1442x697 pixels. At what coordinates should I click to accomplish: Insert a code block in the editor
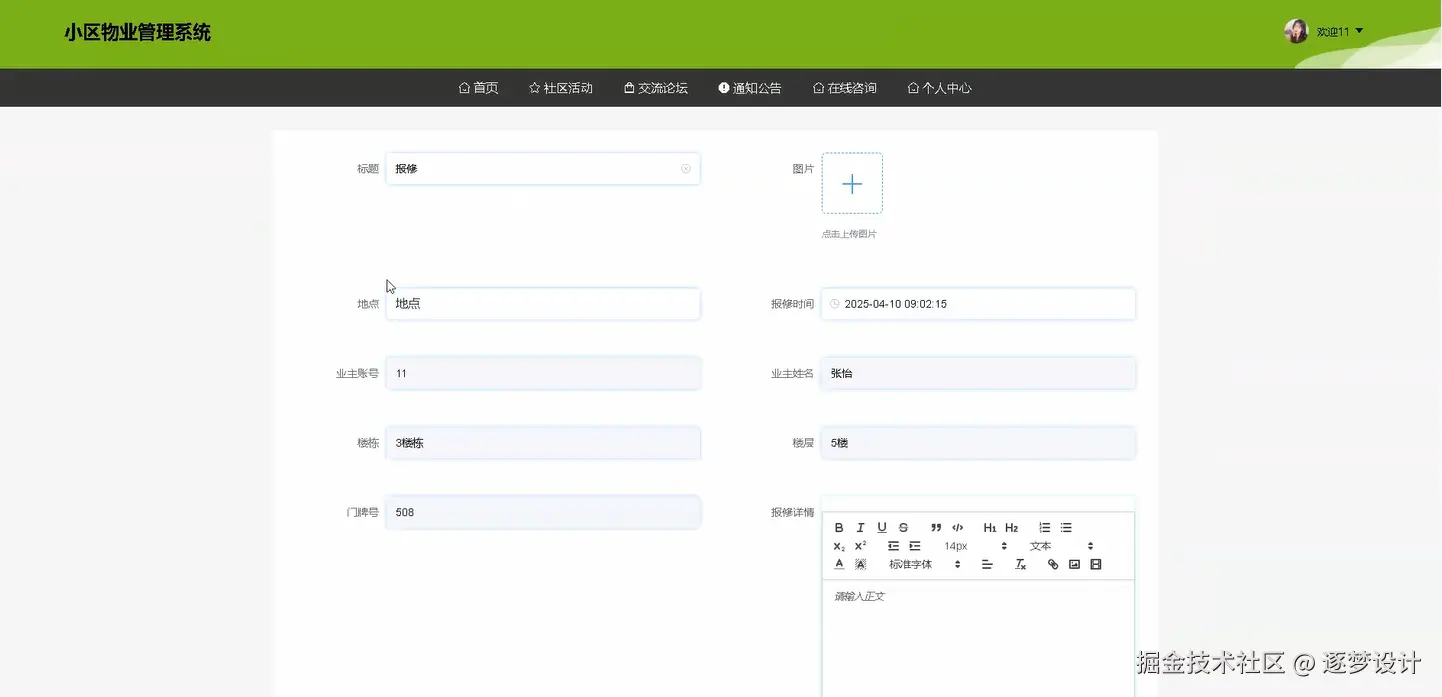coord(958,528)
